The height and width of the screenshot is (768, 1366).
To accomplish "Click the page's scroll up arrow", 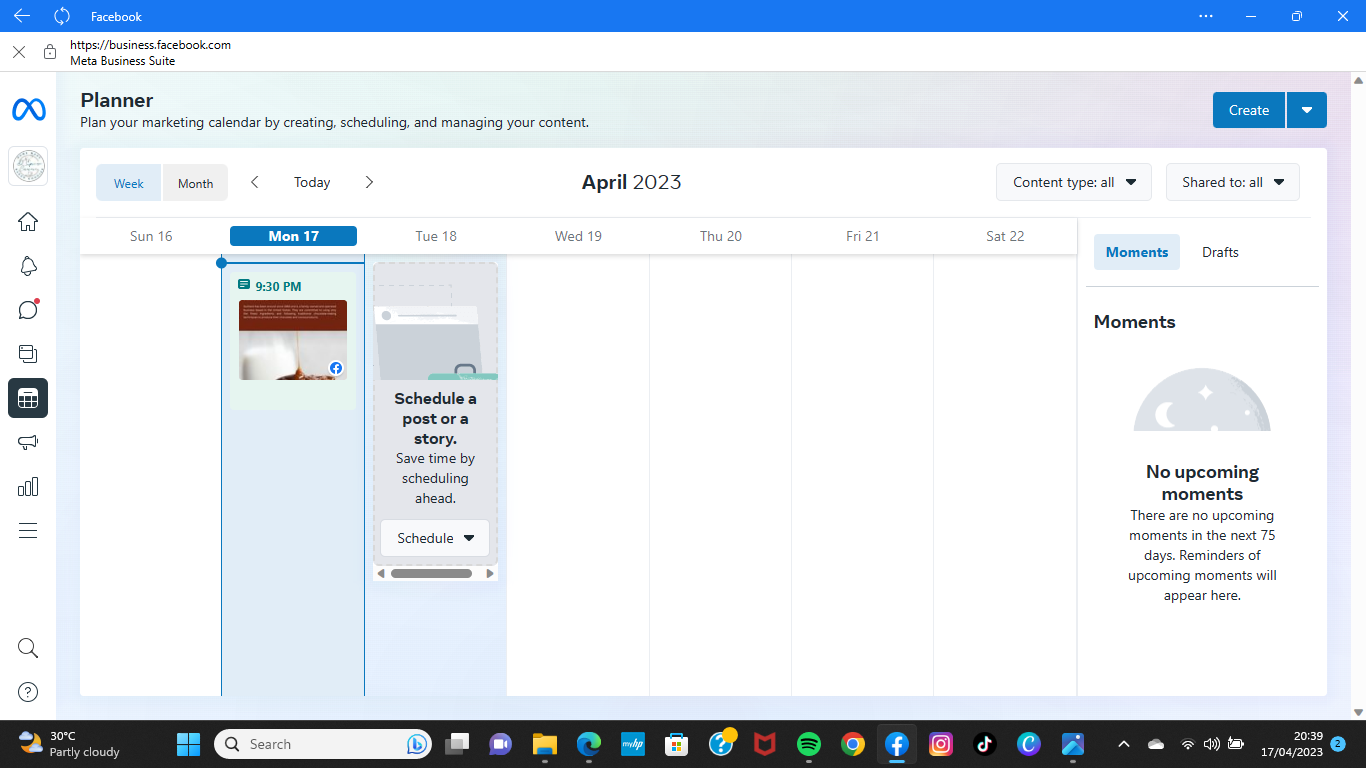I will (1358, 79).
